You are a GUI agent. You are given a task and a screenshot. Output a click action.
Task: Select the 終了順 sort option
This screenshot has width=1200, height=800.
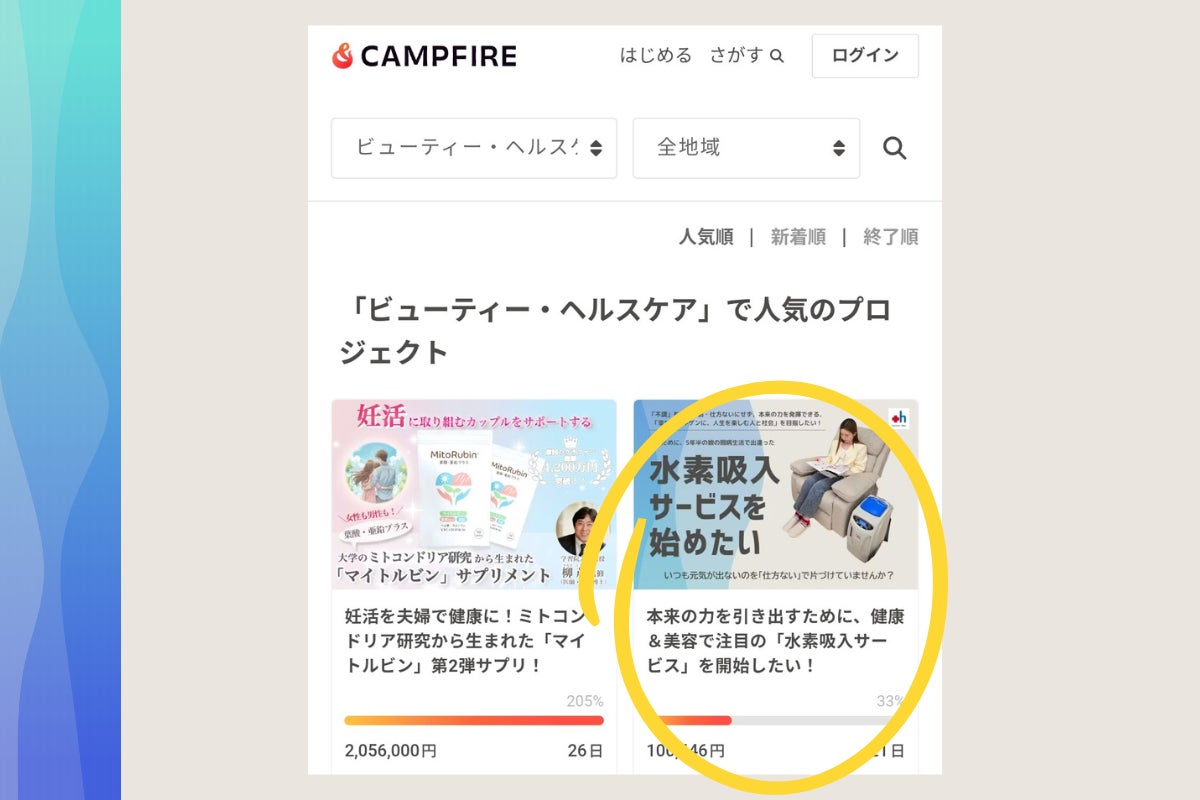891,237
